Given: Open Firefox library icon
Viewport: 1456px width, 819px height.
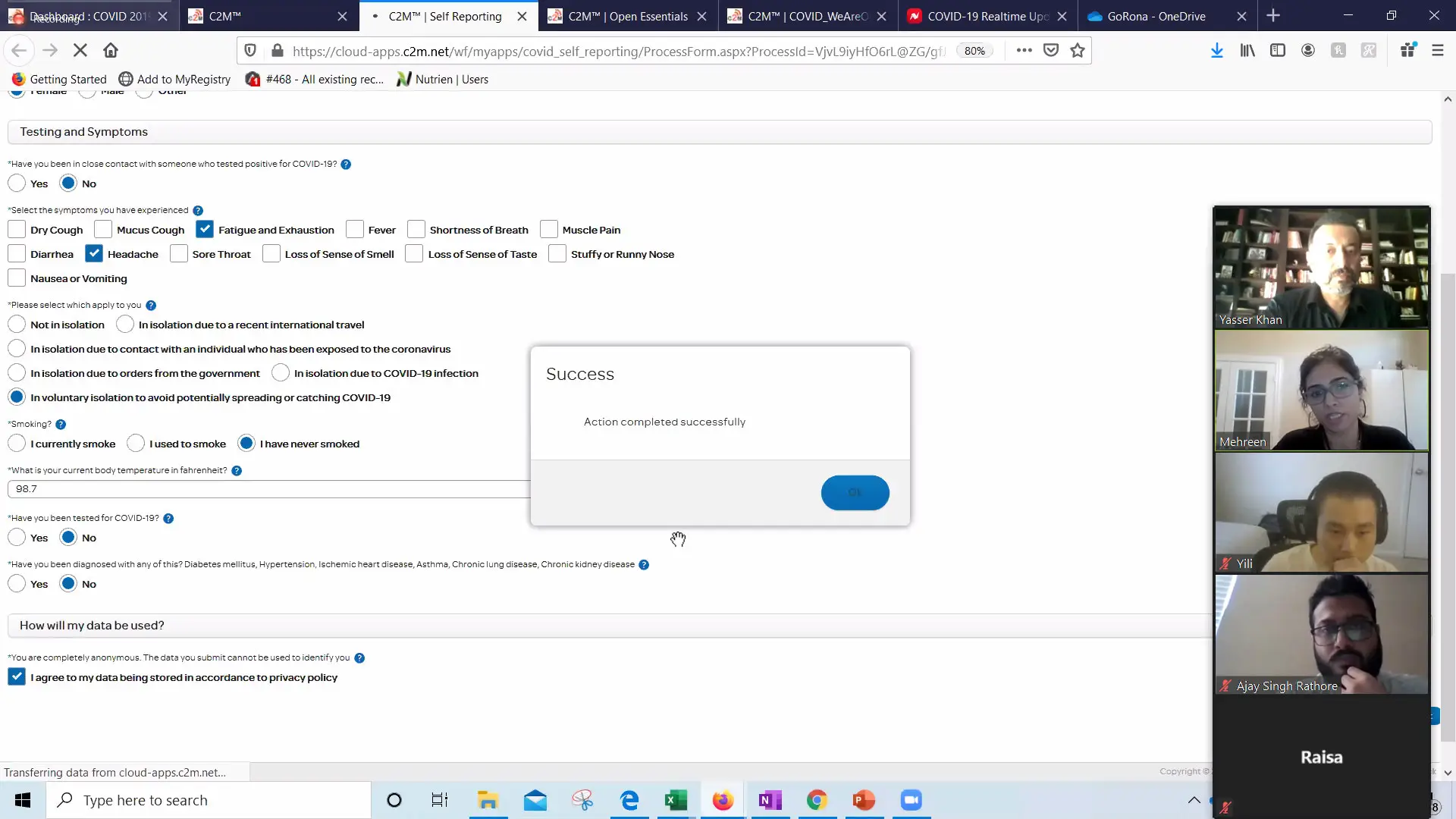Looking at the screenshot, I should (x=1247, y=51).
